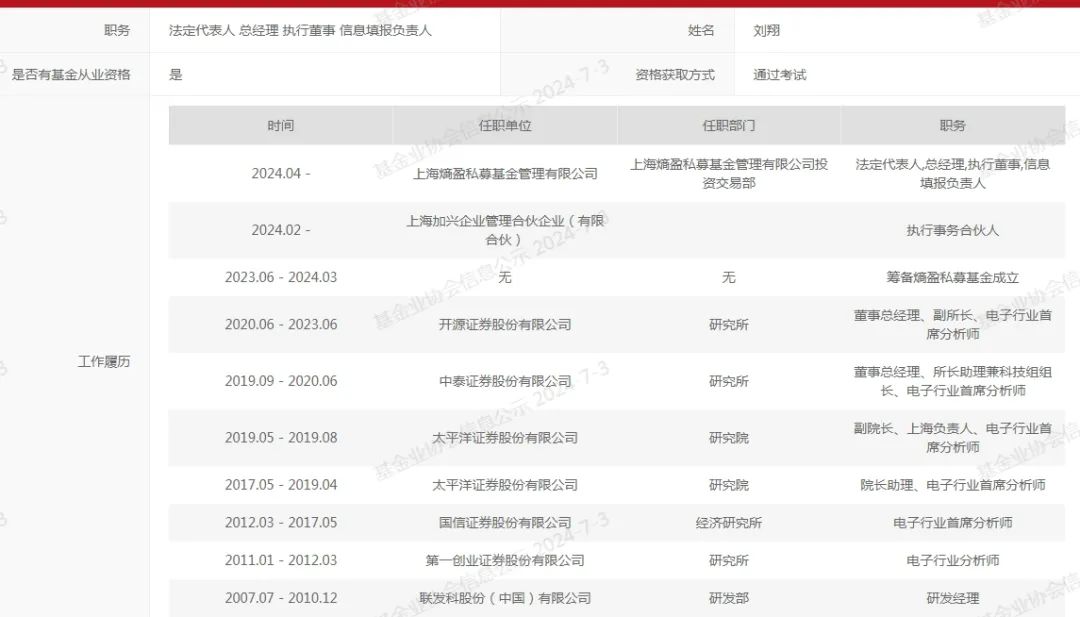The image size is (1080, 617).
Task: Click 研究院 in the 2019.05 row
Action: [729, 437]
